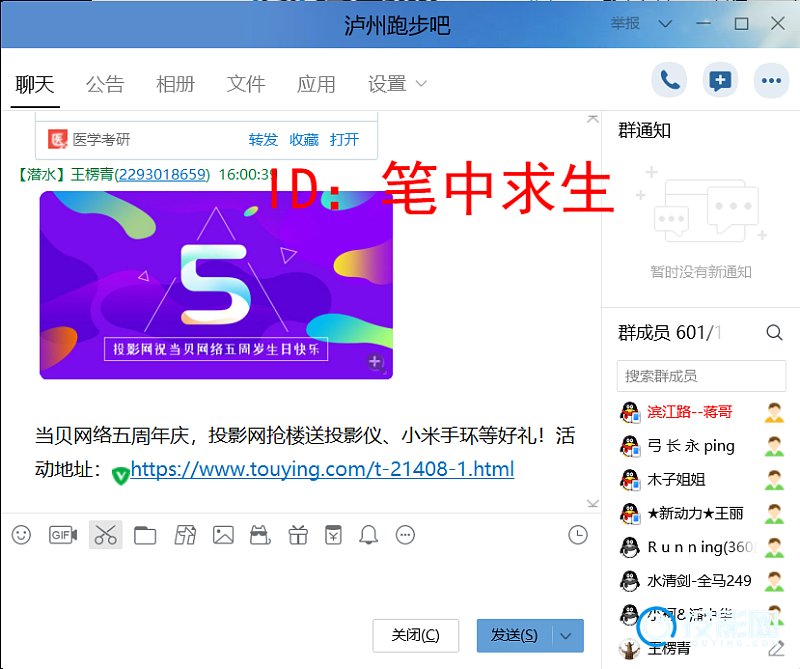Click the 关闭(C) button
Screen dimensions: 800x669
pos(415,636)
